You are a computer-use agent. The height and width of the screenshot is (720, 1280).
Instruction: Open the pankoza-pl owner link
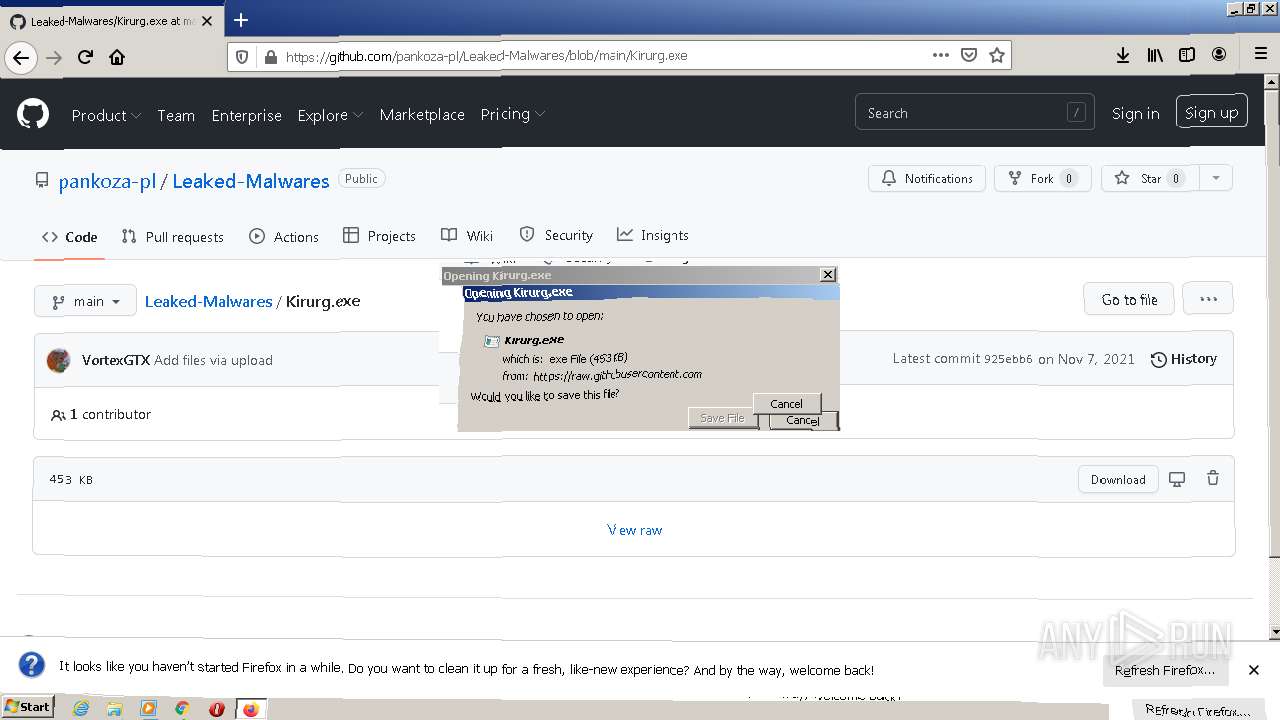(x=107, y=181)
